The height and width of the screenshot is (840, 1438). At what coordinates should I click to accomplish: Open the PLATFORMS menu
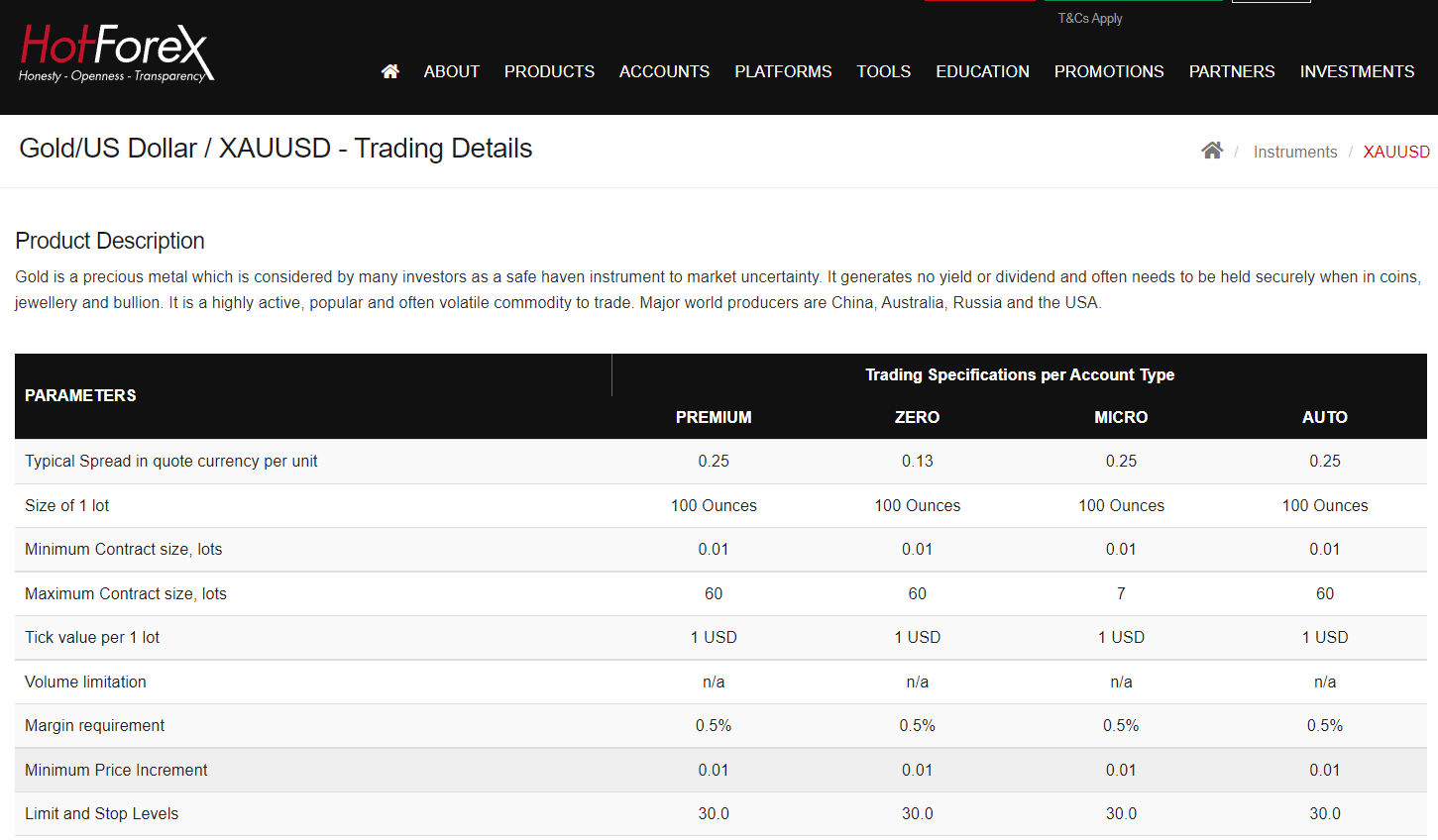(783, 71)
